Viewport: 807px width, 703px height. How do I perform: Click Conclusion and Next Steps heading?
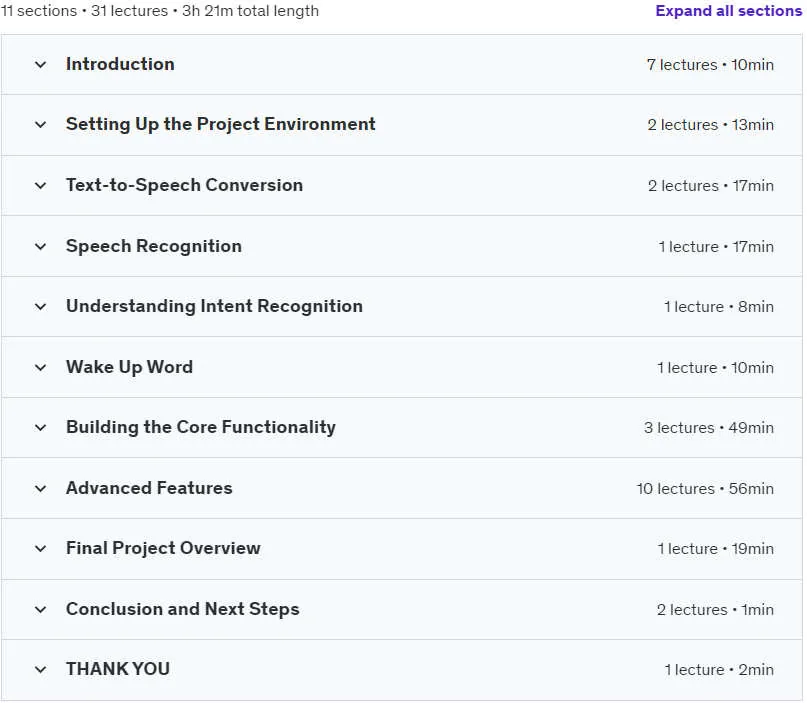[183, 609]
